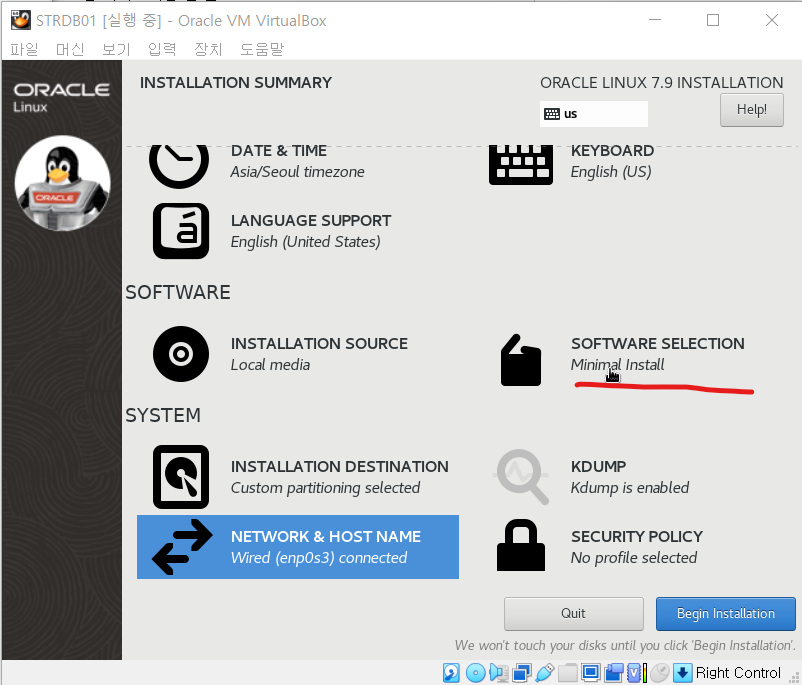Image resolution: width=802 pixels, height=685 pixels.
Task: Click the network adapters icon in status bar
Action: click(x=522, y=672)
